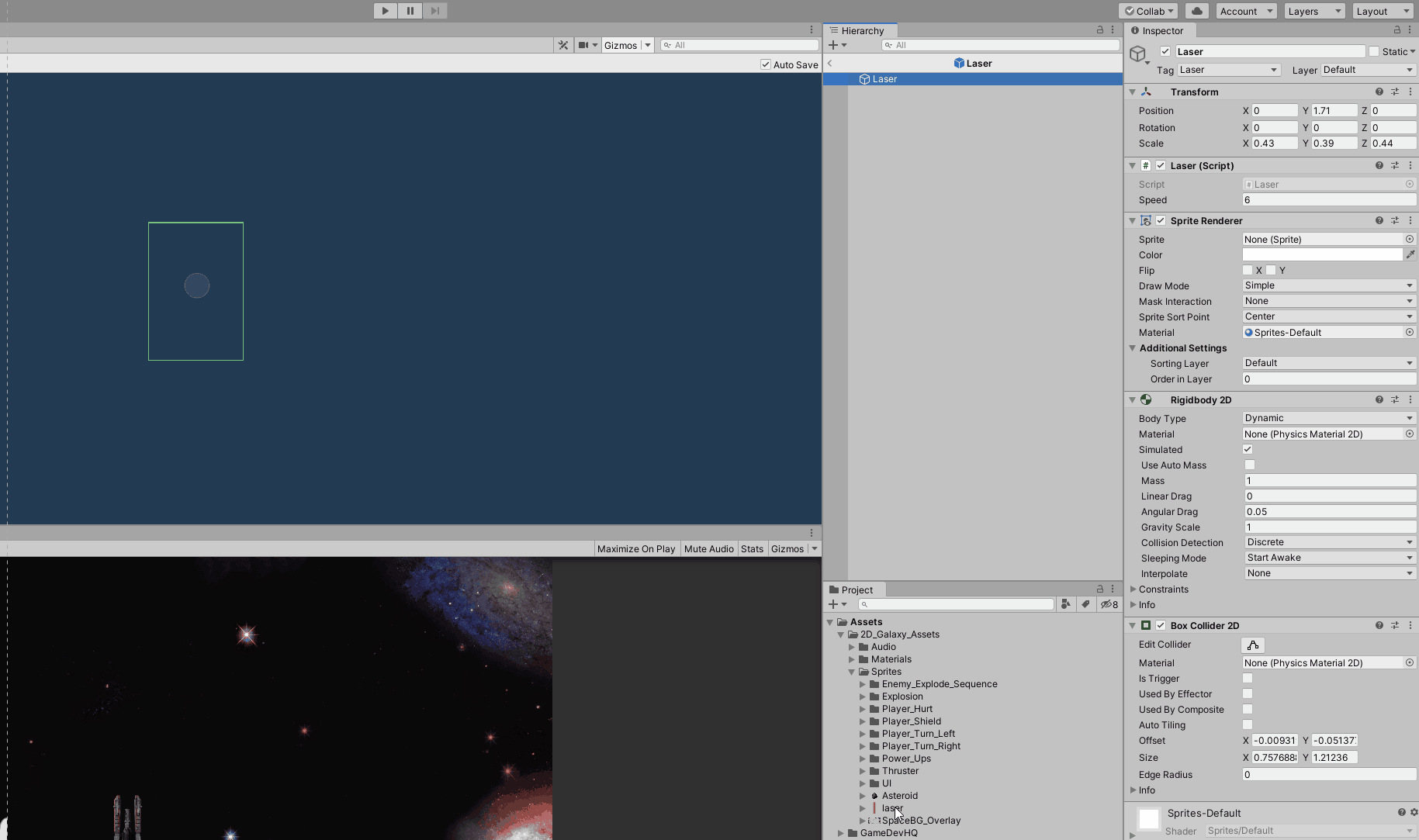Lock the Hierarchy panel
1419x840 pixels.
tap(1099, 30)
